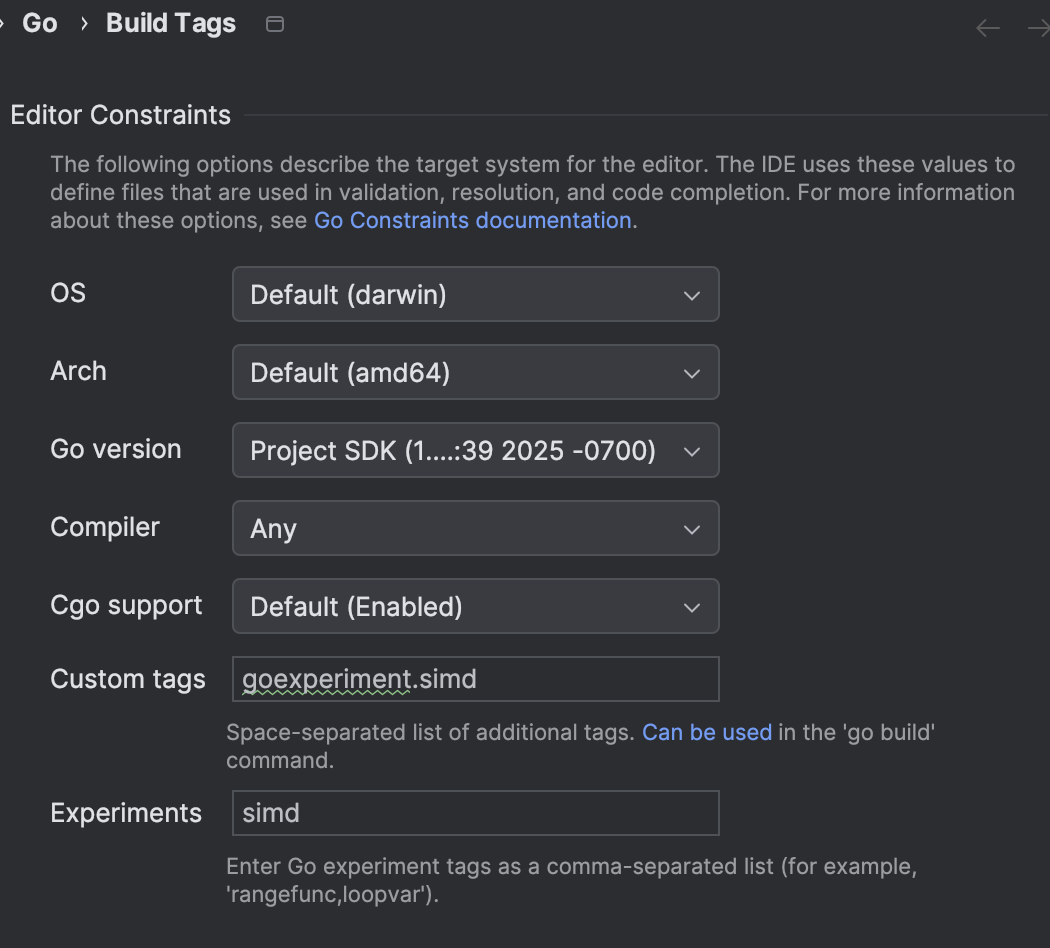Click the Editor Constraints section heading
Screen dimensions: 1050x948
click(120, 115)
